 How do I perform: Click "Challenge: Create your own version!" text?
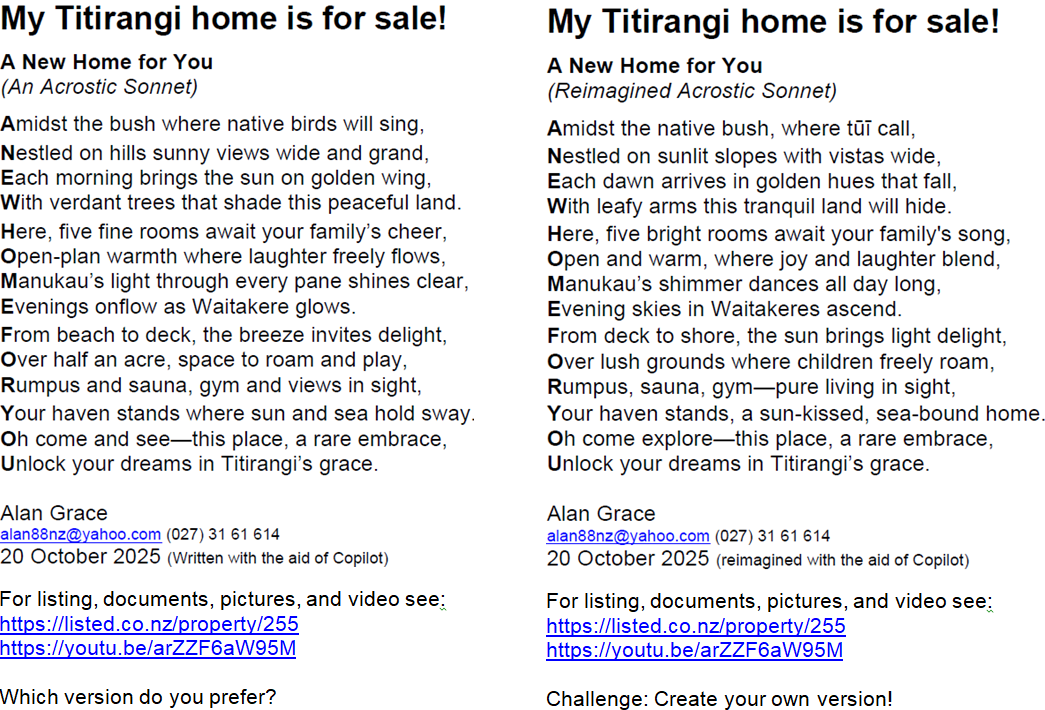tap(719, 699)
